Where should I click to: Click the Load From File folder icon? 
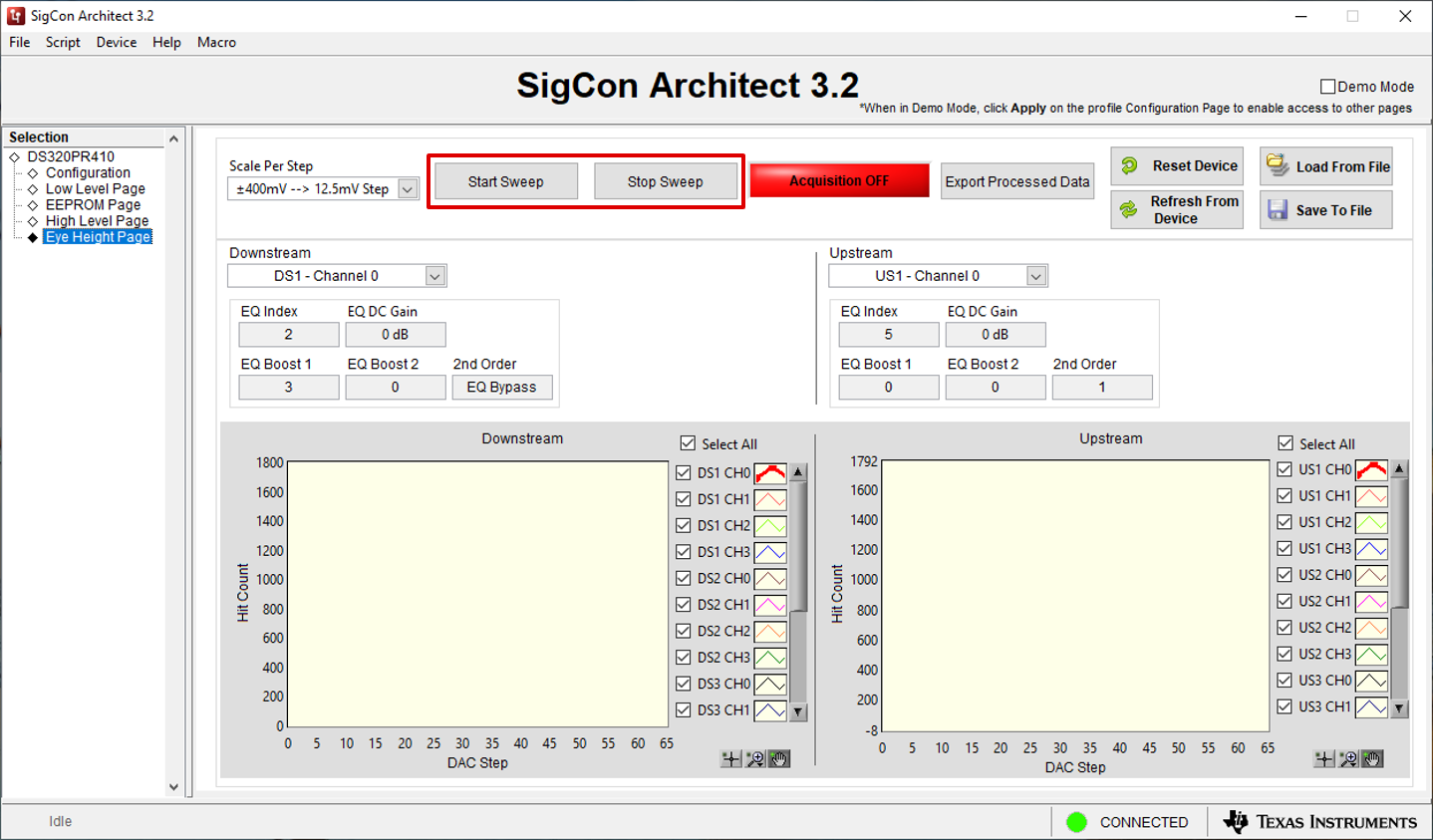click(1277, 165)
